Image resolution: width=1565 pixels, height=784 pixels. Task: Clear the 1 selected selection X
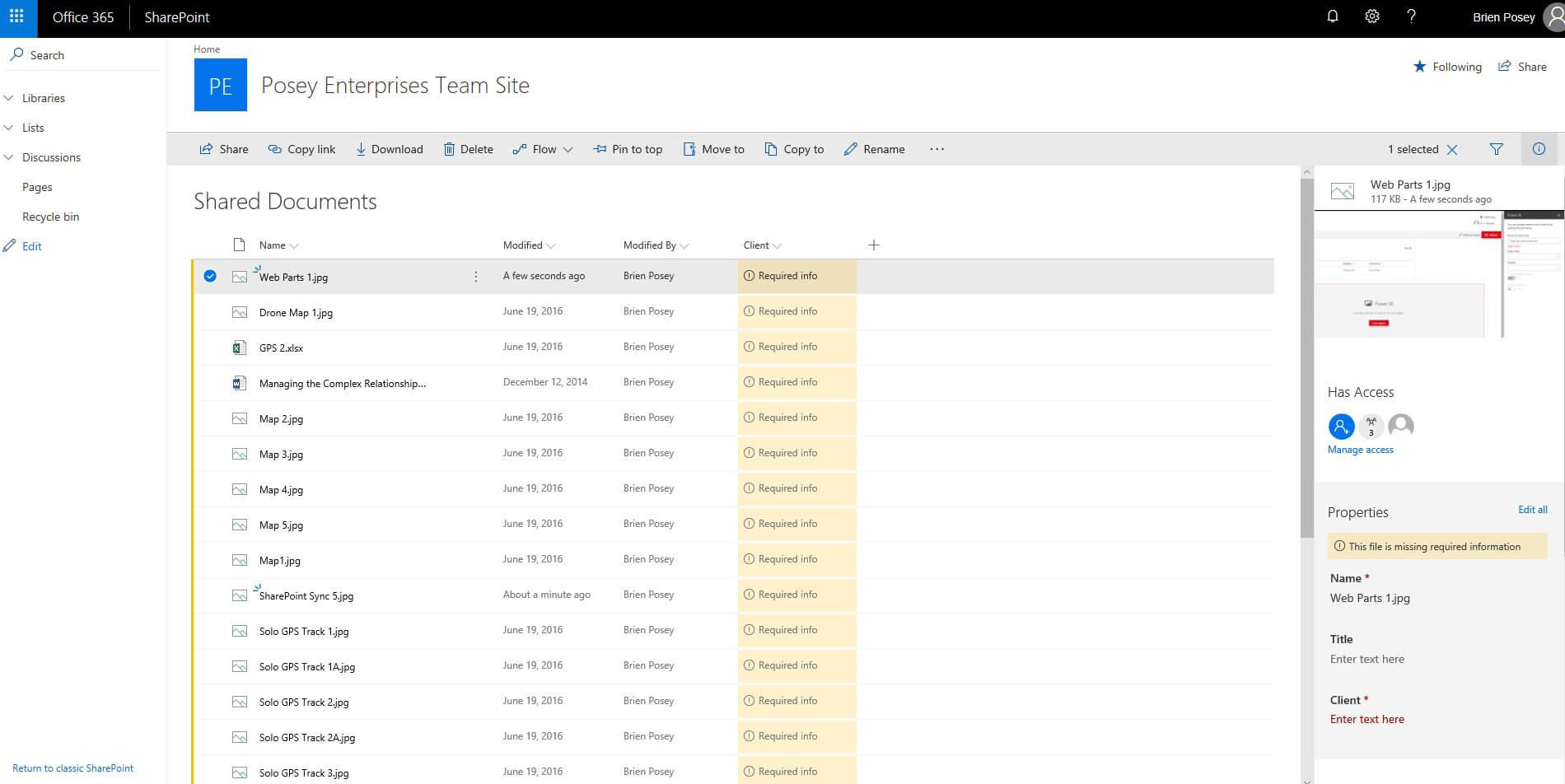(1452, 149)
